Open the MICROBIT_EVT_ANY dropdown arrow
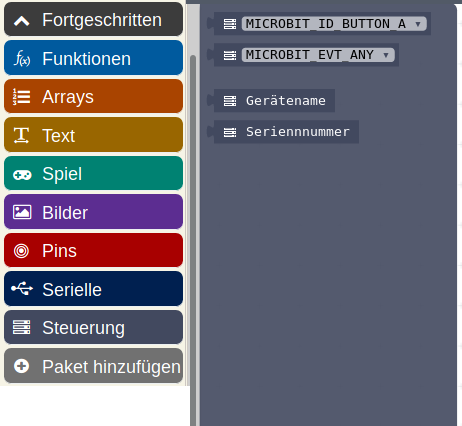This screenshot has width=462, height=426. click(386, 55)
